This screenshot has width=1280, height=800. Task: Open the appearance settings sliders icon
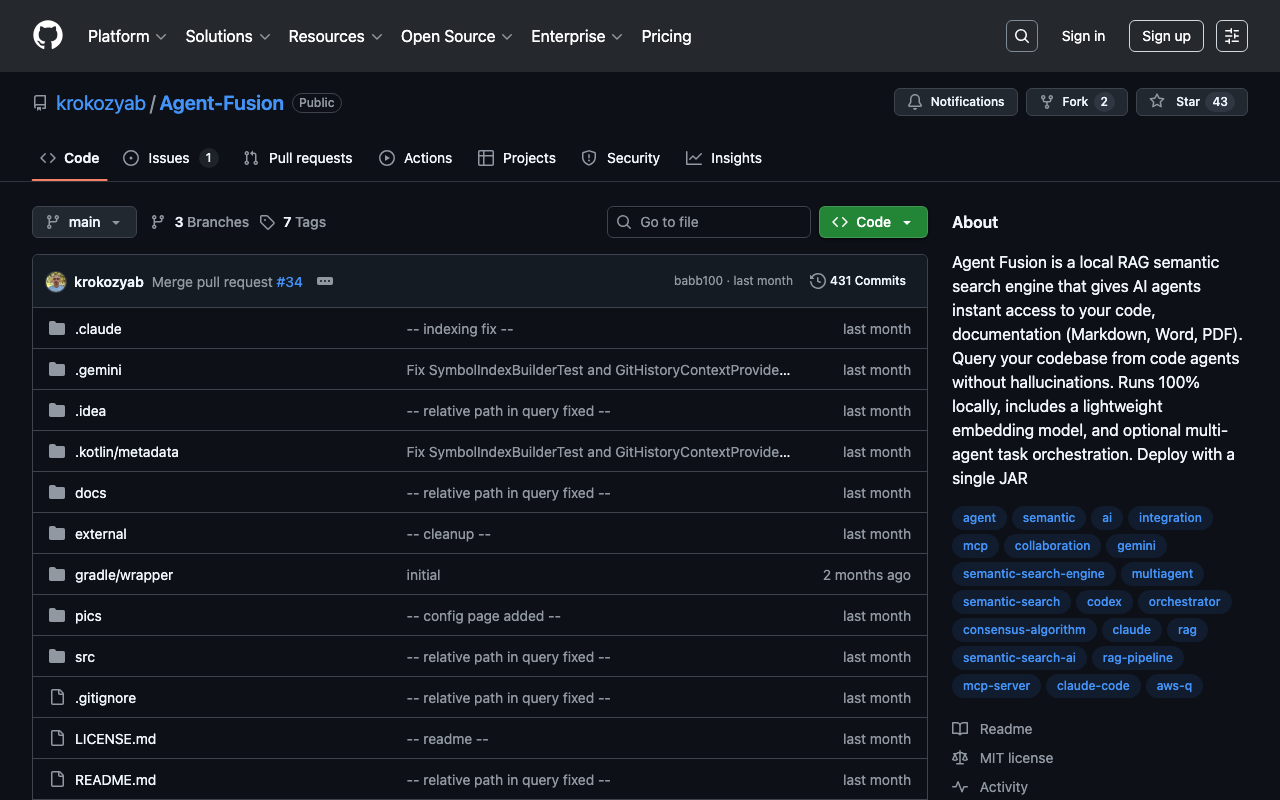[x=1231, y=36]
